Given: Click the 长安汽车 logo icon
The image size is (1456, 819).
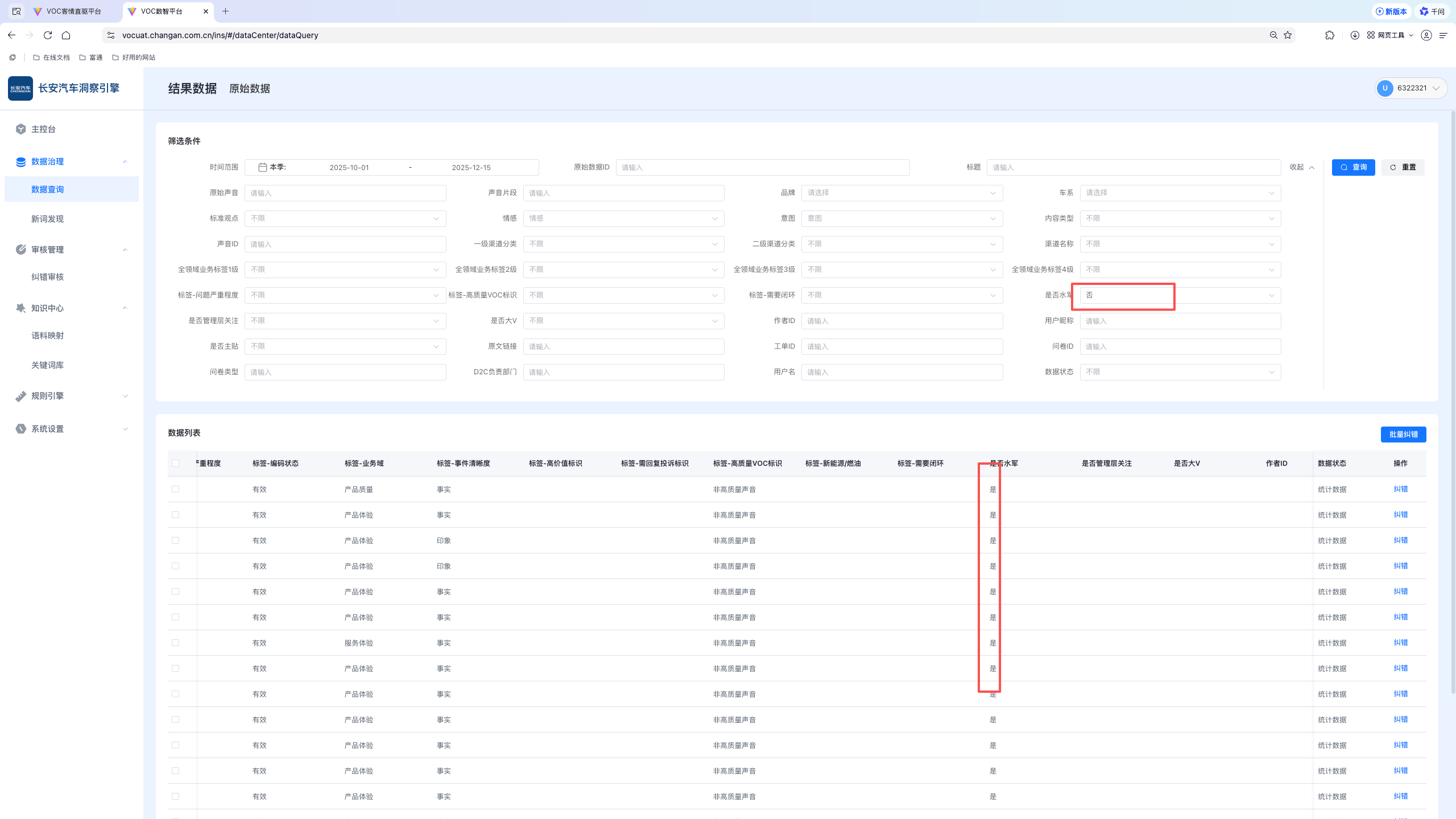Looking at the screenshot, I should click(x=20, y=88).
